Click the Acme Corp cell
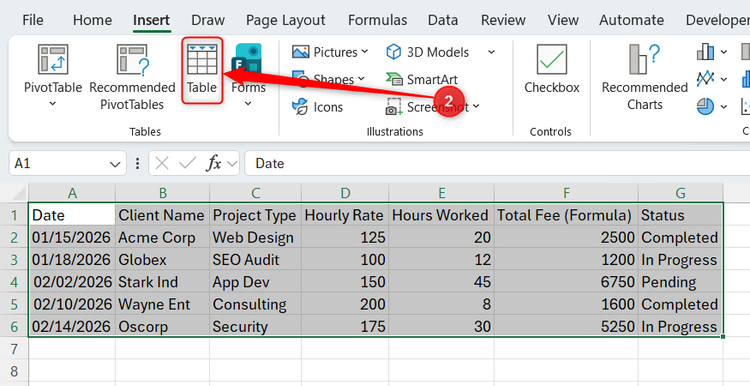The width and height of the screenshot is (750, 386). click(162, 237)
